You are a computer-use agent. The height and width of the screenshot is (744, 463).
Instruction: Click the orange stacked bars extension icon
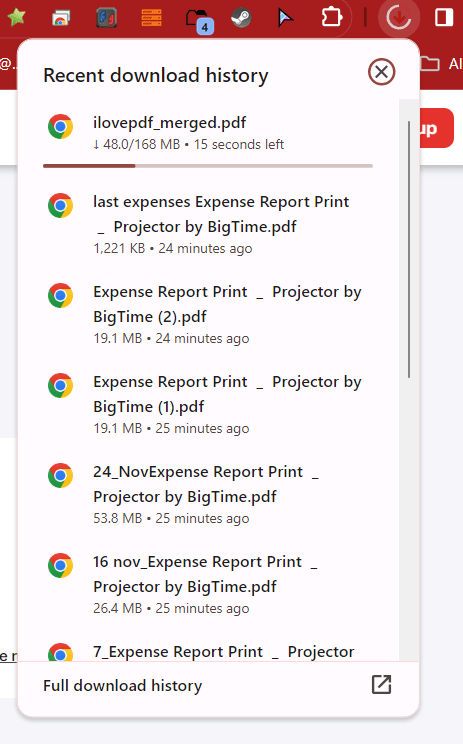[x=151, y=18]
